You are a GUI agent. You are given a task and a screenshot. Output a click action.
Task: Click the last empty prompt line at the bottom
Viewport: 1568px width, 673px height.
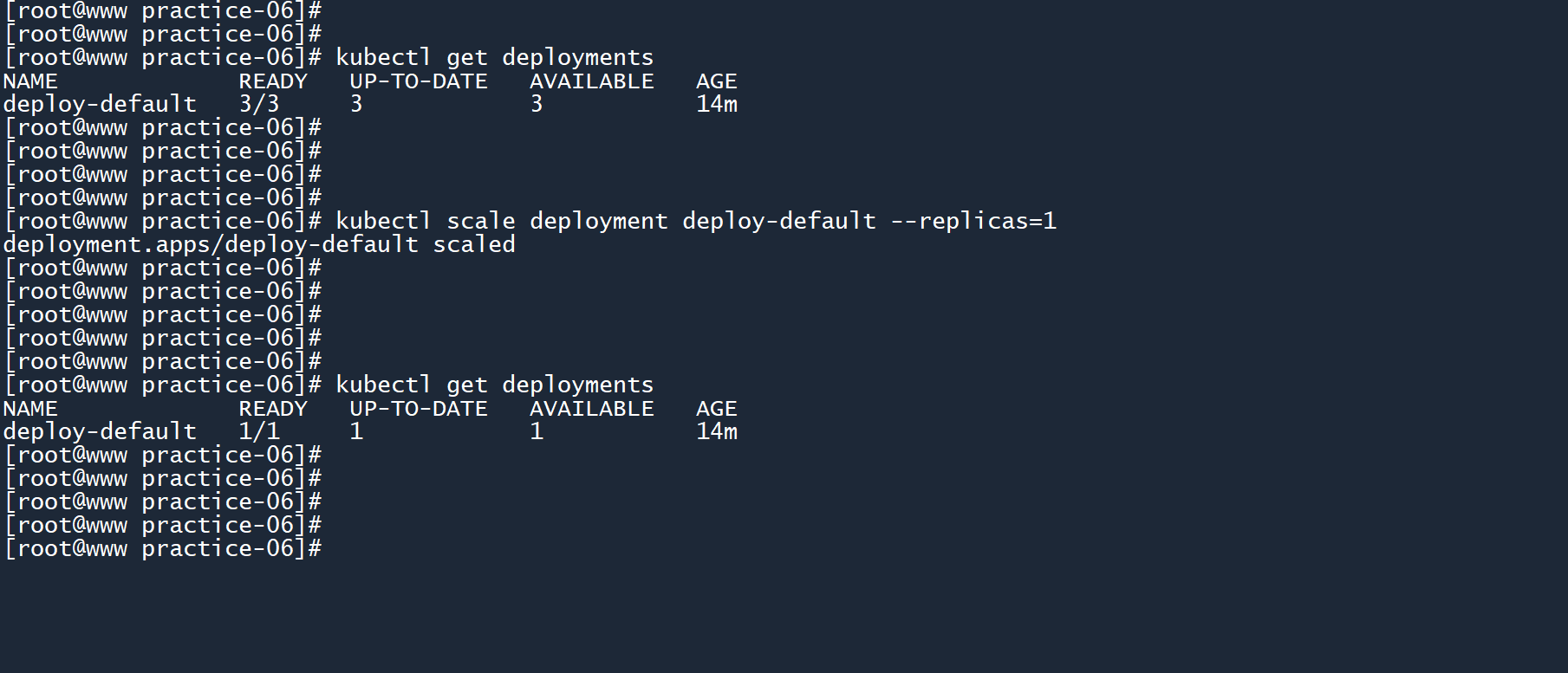pos(163,549)
